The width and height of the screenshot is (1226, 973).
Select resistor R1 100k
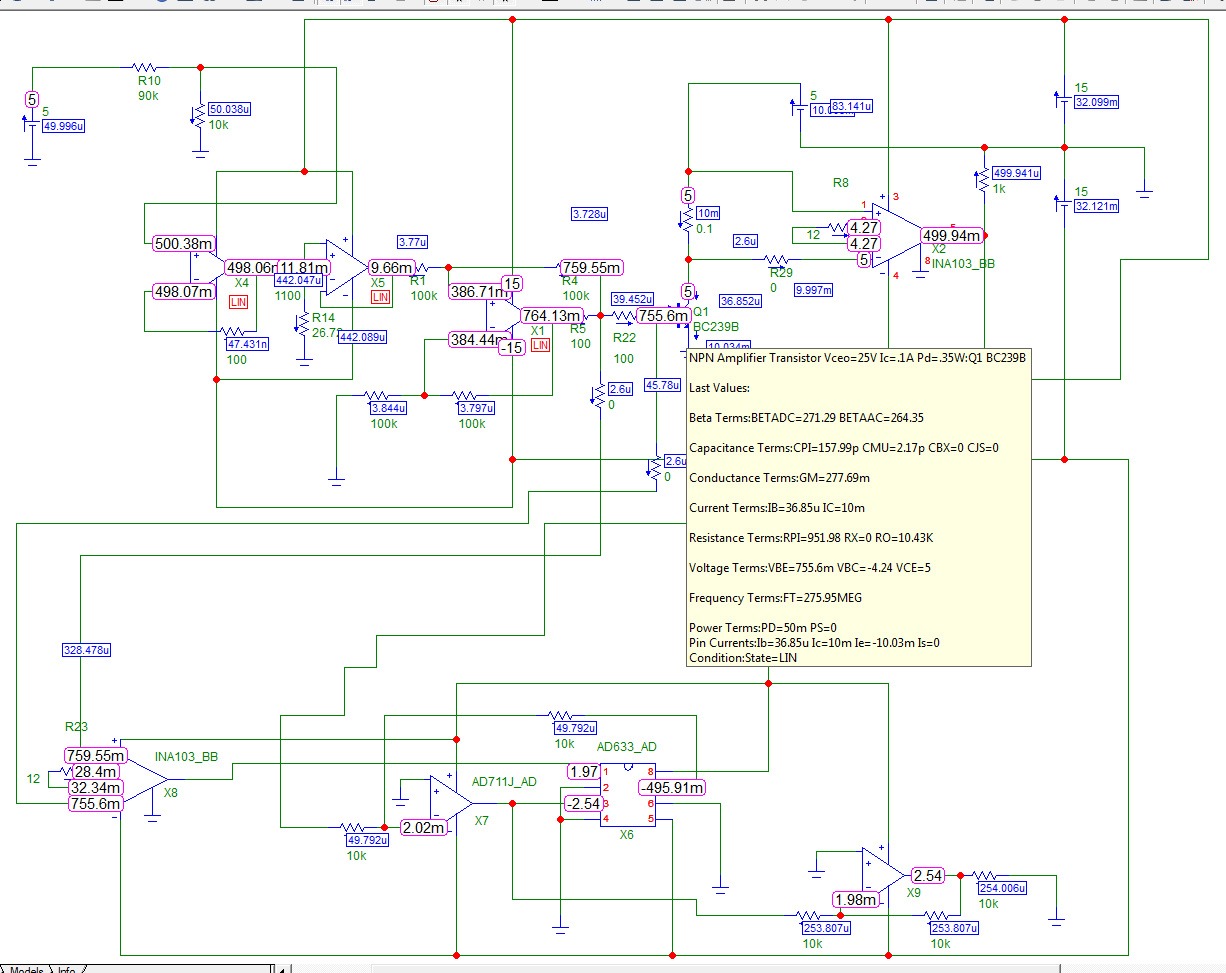[420, 267]
